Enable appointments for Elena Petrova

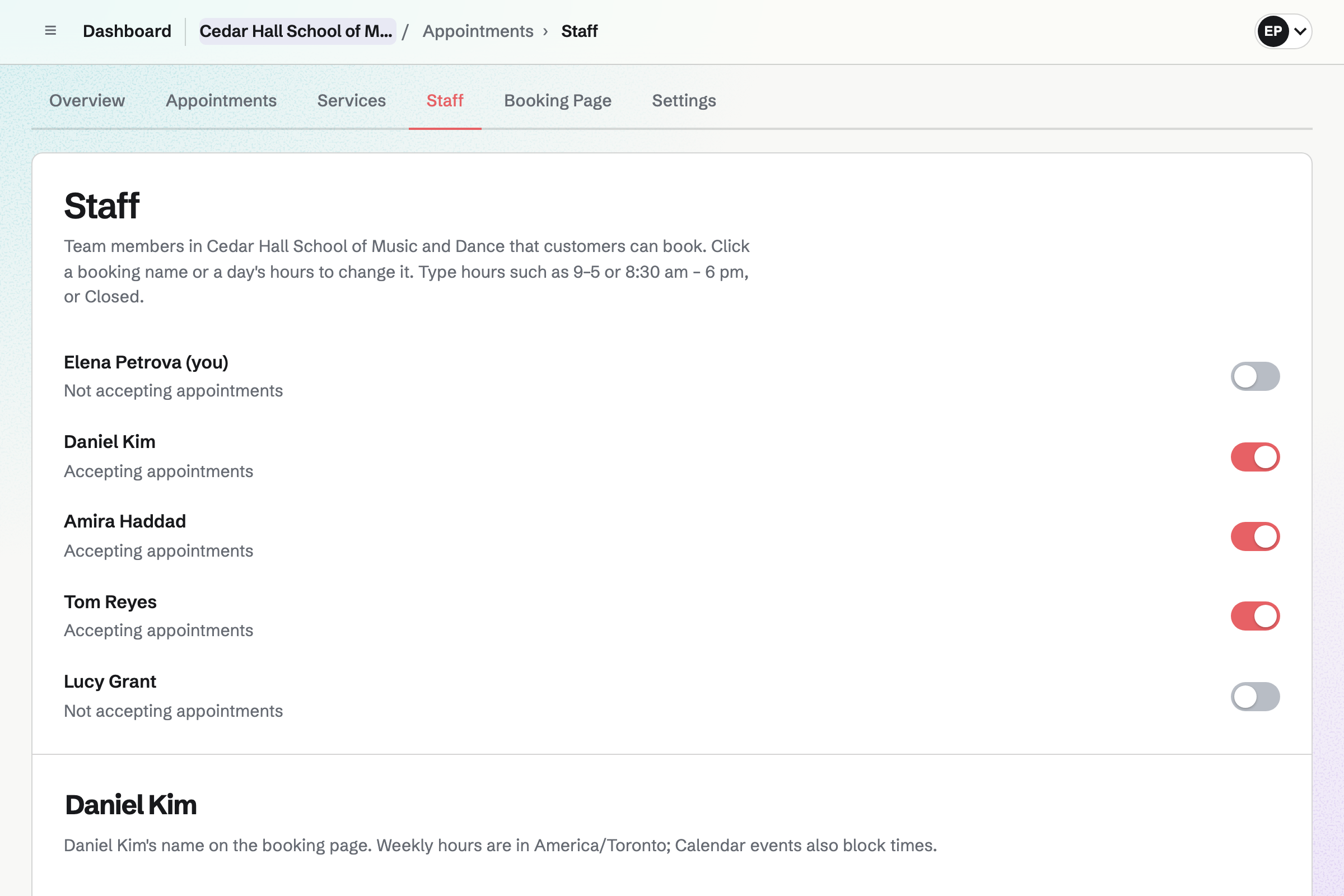coord(1255,376)
